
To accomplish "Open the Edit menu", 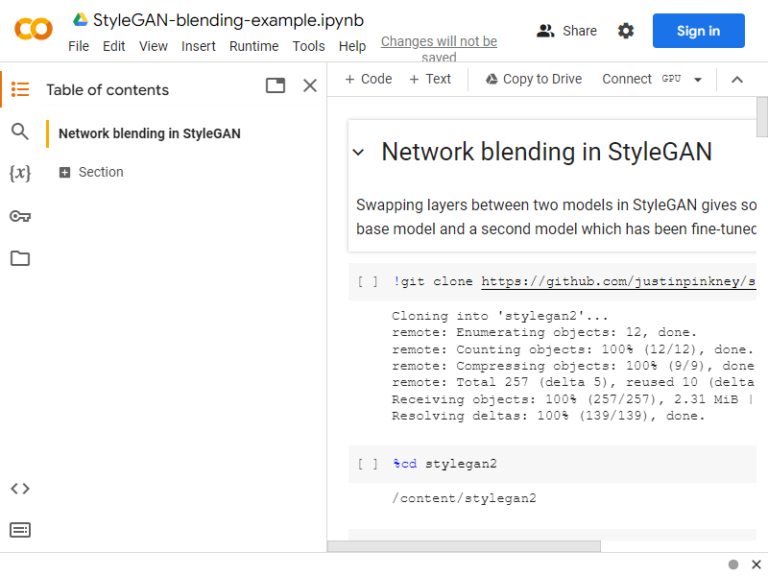I will [114, 46].
